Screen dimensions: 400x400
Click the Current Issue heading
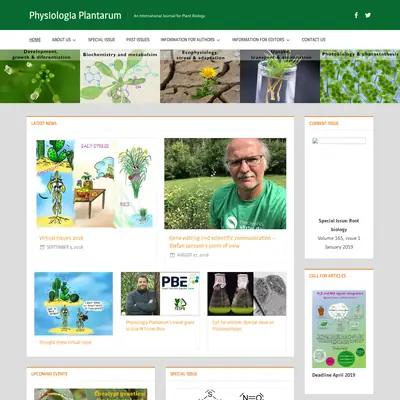pos(324,123)
